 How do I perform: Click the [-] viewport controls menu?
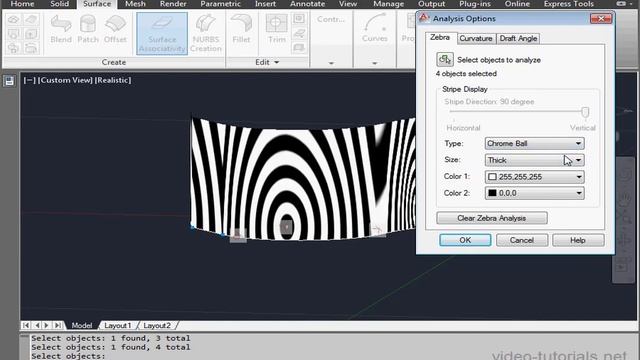pos(29,80)
